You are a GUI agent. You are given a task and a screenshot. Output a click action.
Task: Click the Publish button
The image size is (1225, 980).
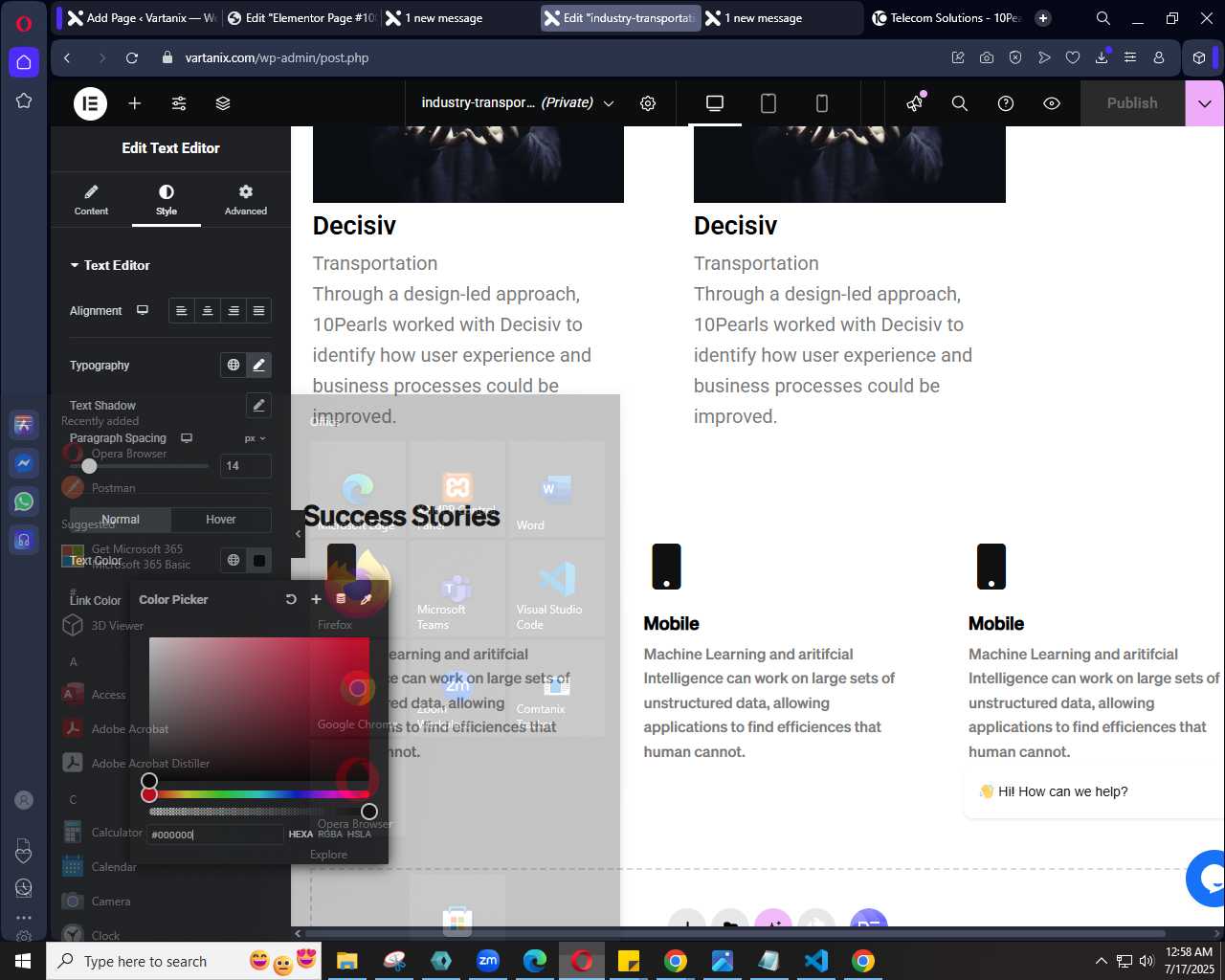(1132, 103)
